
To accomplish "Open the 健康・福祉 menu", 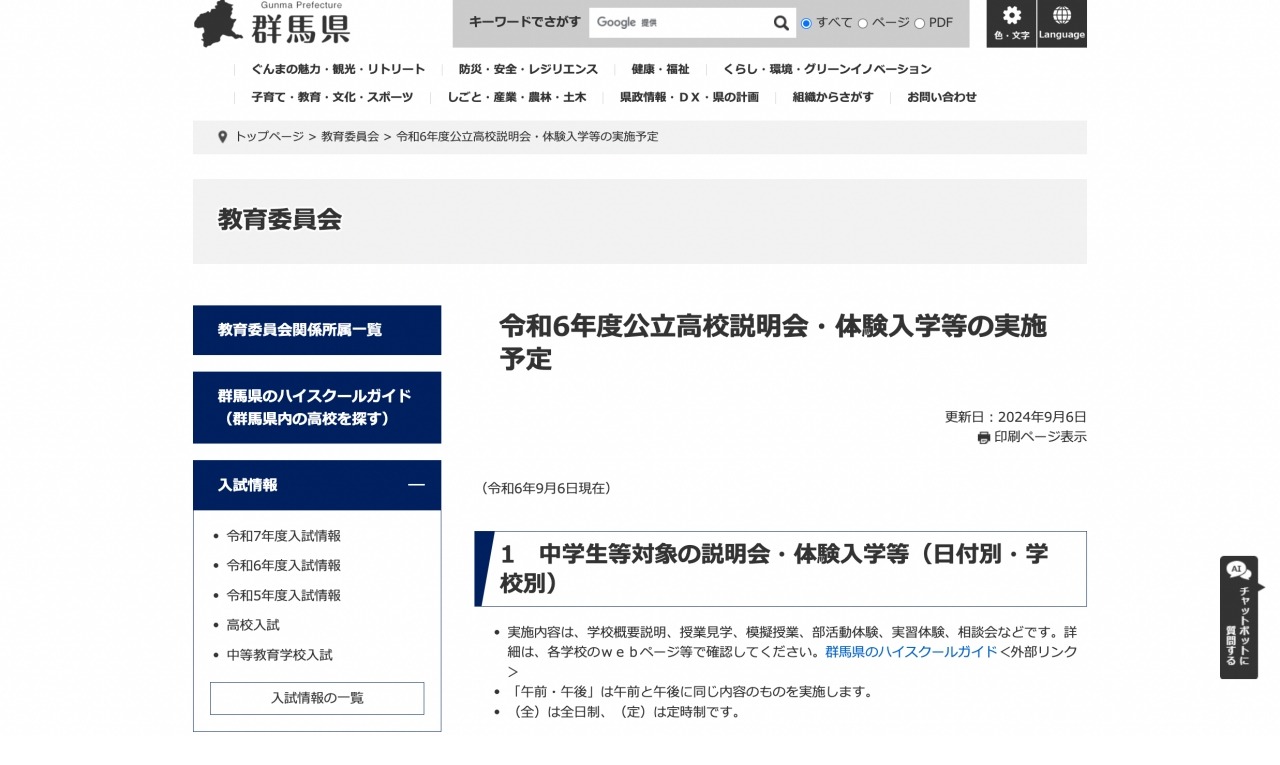I will 660,69.
